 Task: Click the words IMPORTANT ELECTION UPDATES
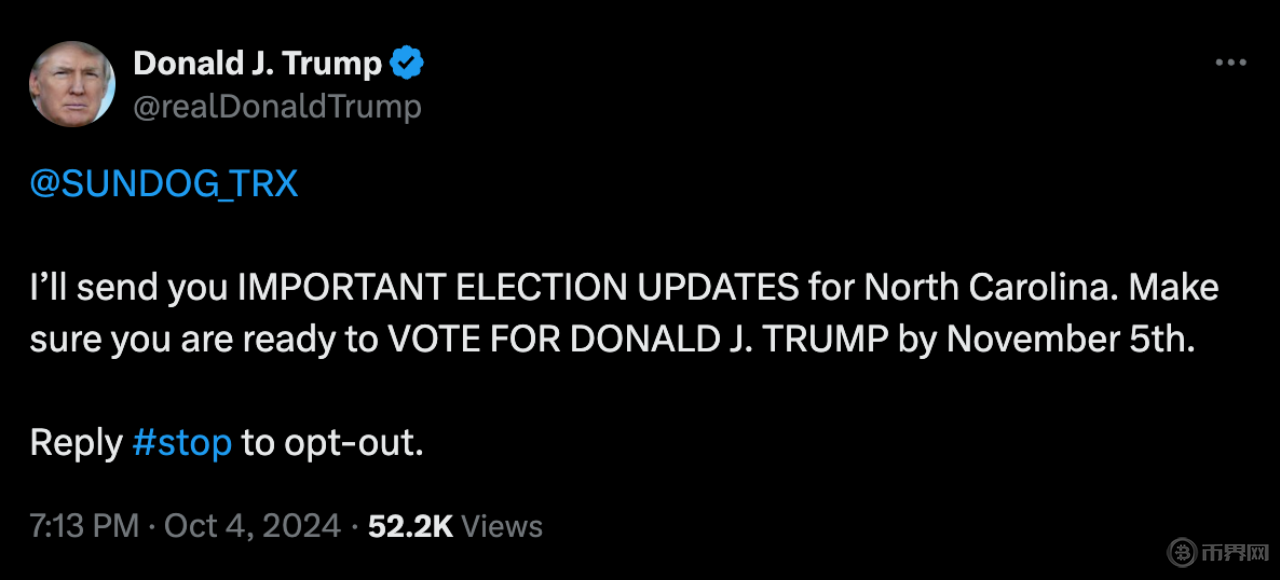pyautogui.click(x=518, y=288)
